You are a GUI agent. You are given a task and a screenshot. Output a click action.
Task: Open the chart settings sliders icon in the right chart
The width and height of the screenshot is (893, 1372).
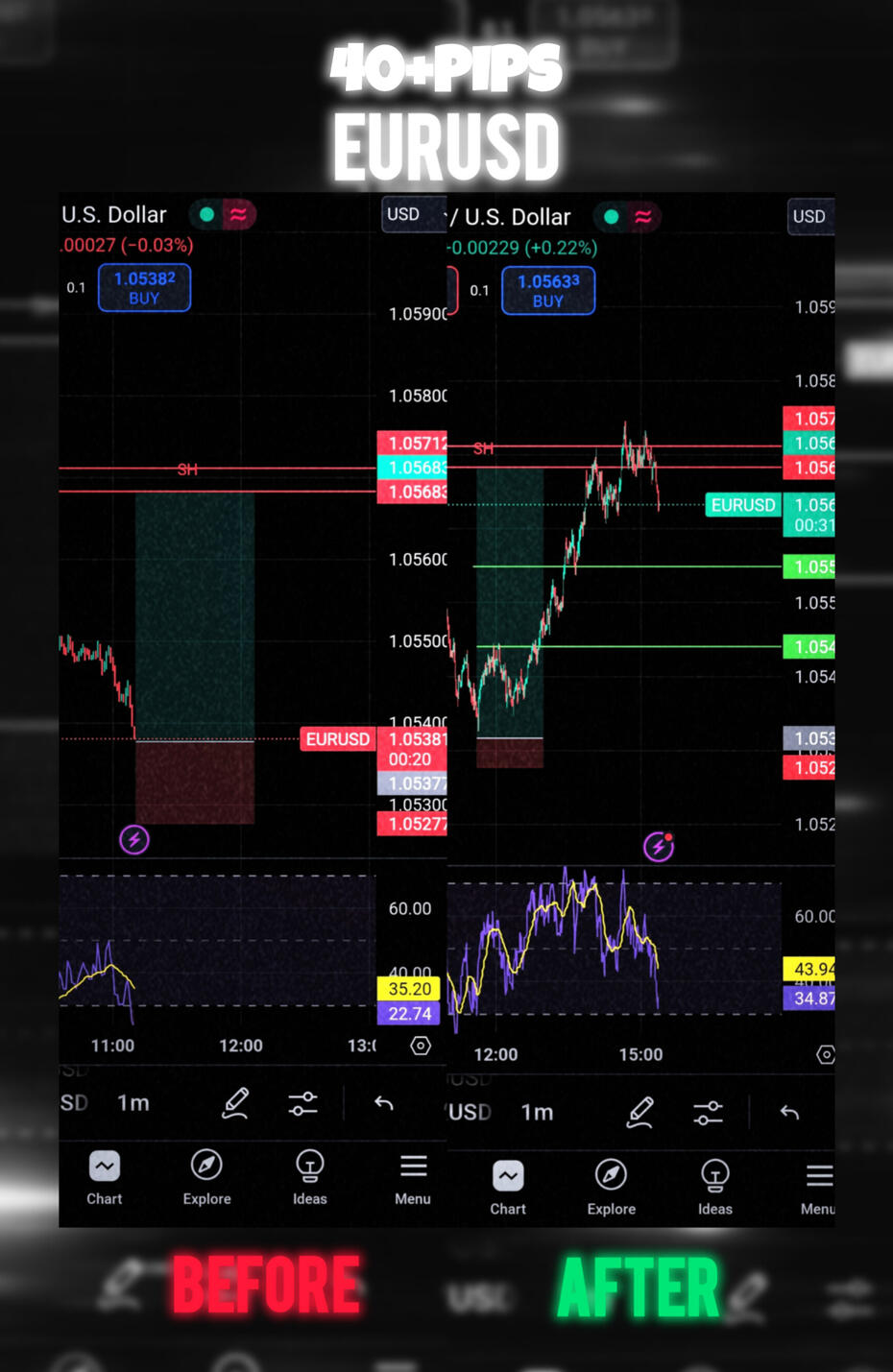[x=708, y=1113]
